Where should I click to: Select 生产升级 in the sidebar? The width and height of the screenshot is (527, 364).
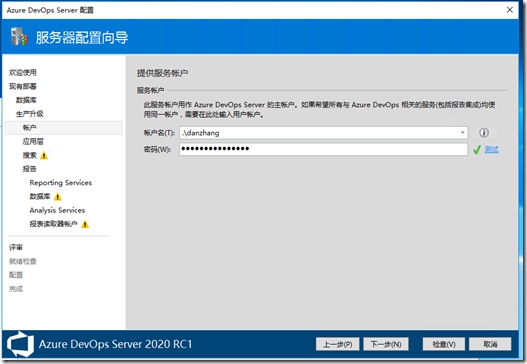click(x=30, y=114)
